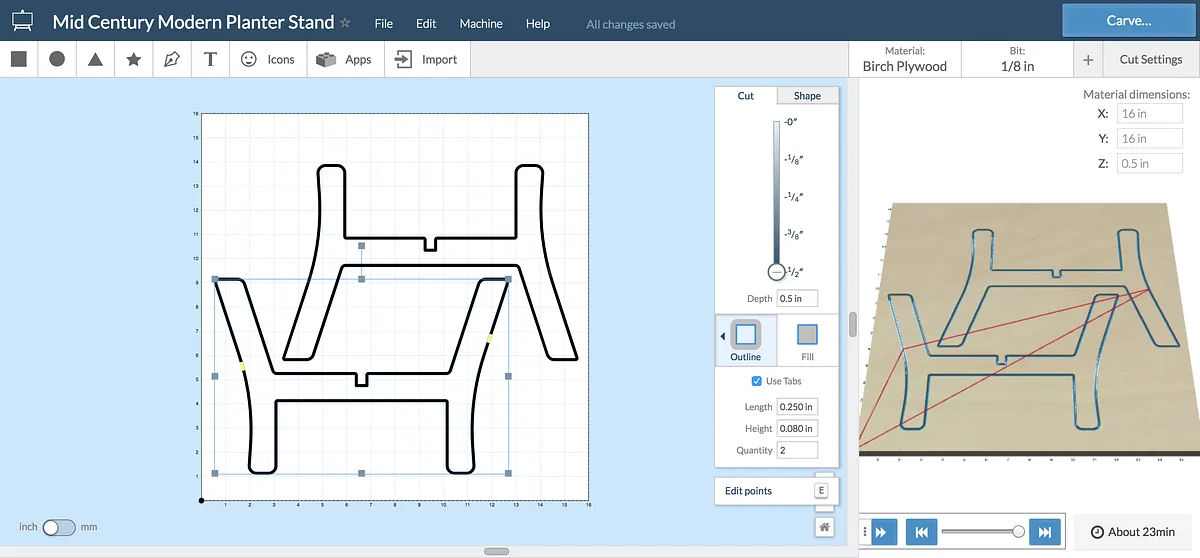The width and height of the screenshot is (1200, 558).
Task: Choose the pen drawing tool
Action: (x=172, y=59)
